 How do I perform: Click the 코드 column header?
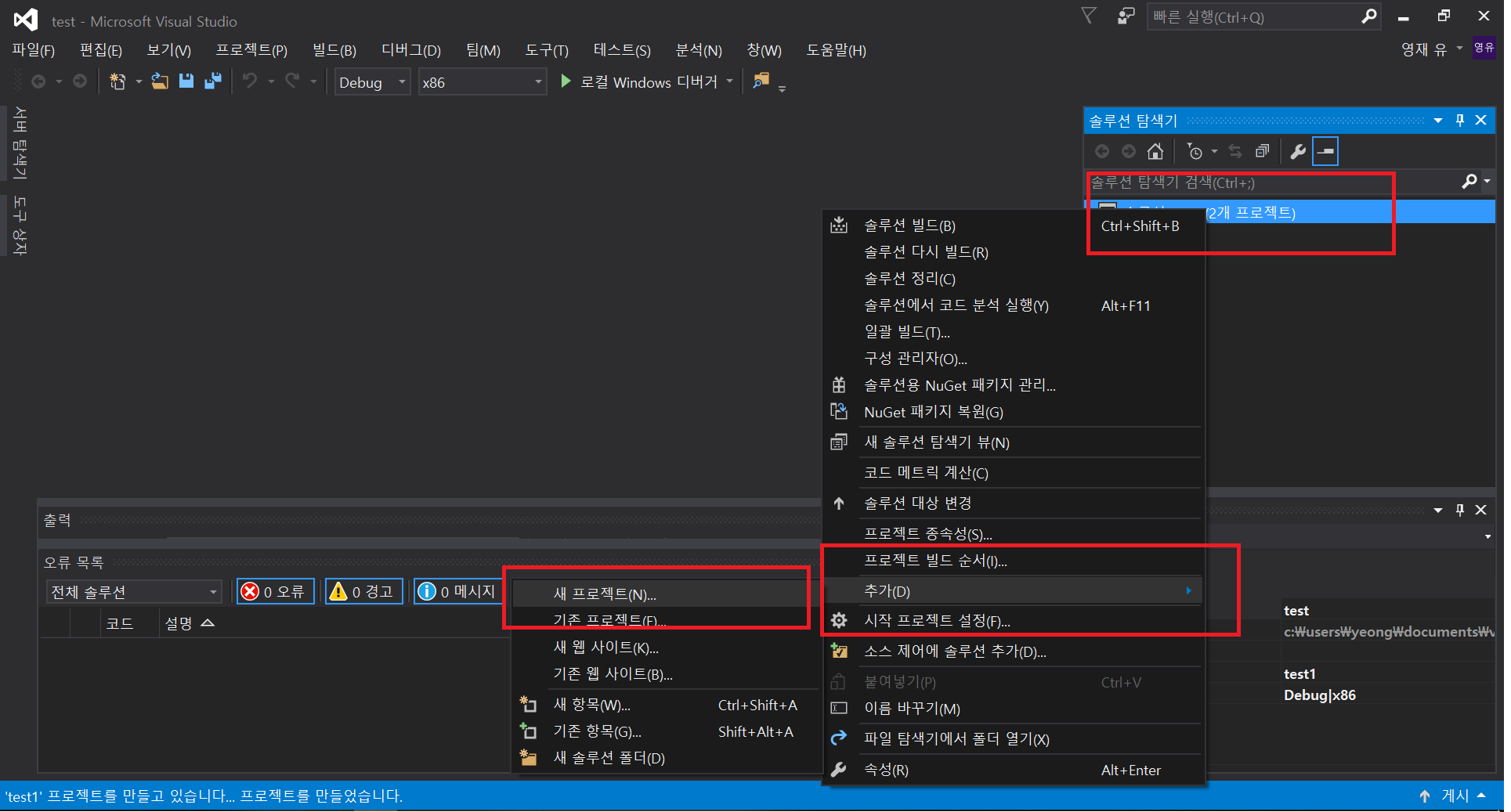(x=120, y=623)
